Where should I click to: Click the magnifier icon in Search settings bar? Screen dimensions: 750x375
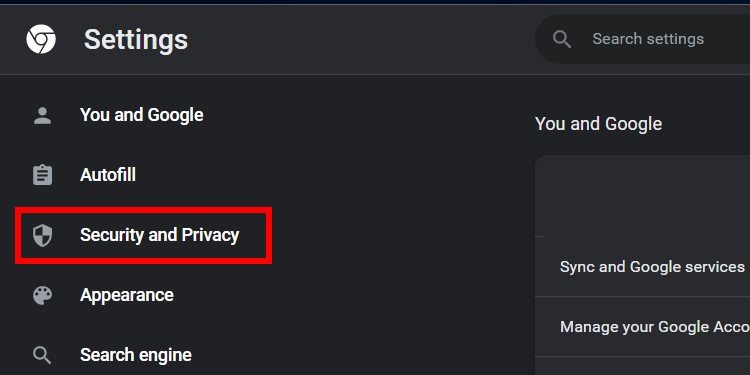coord(562,39)
